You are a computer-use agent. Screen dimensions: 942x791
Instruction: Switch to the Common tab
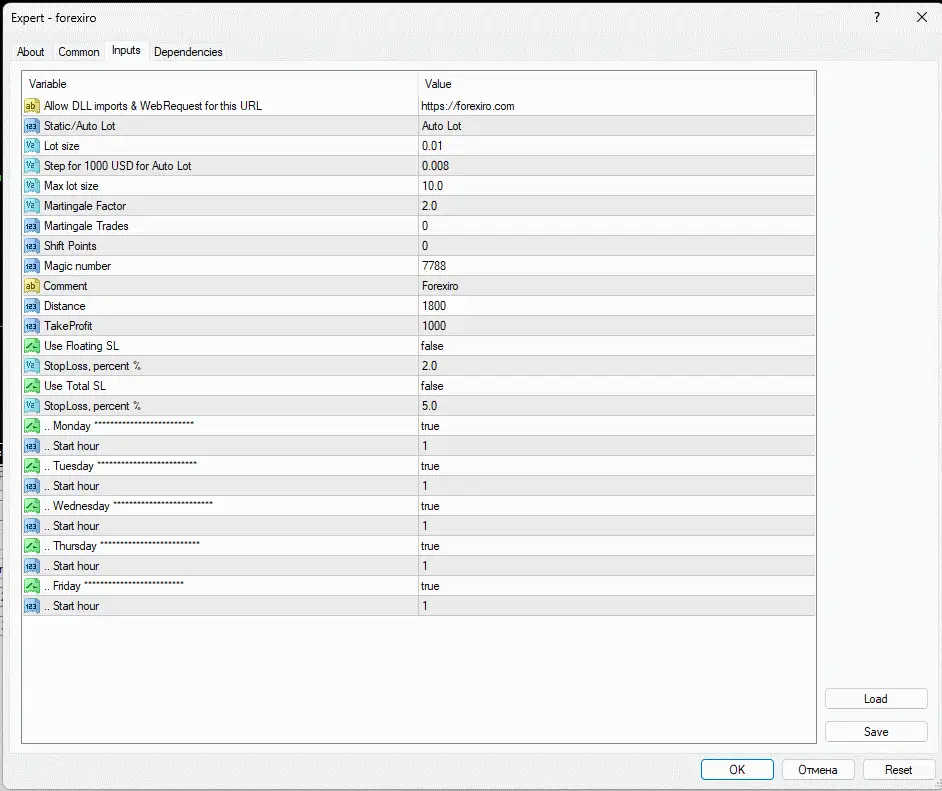79,52
